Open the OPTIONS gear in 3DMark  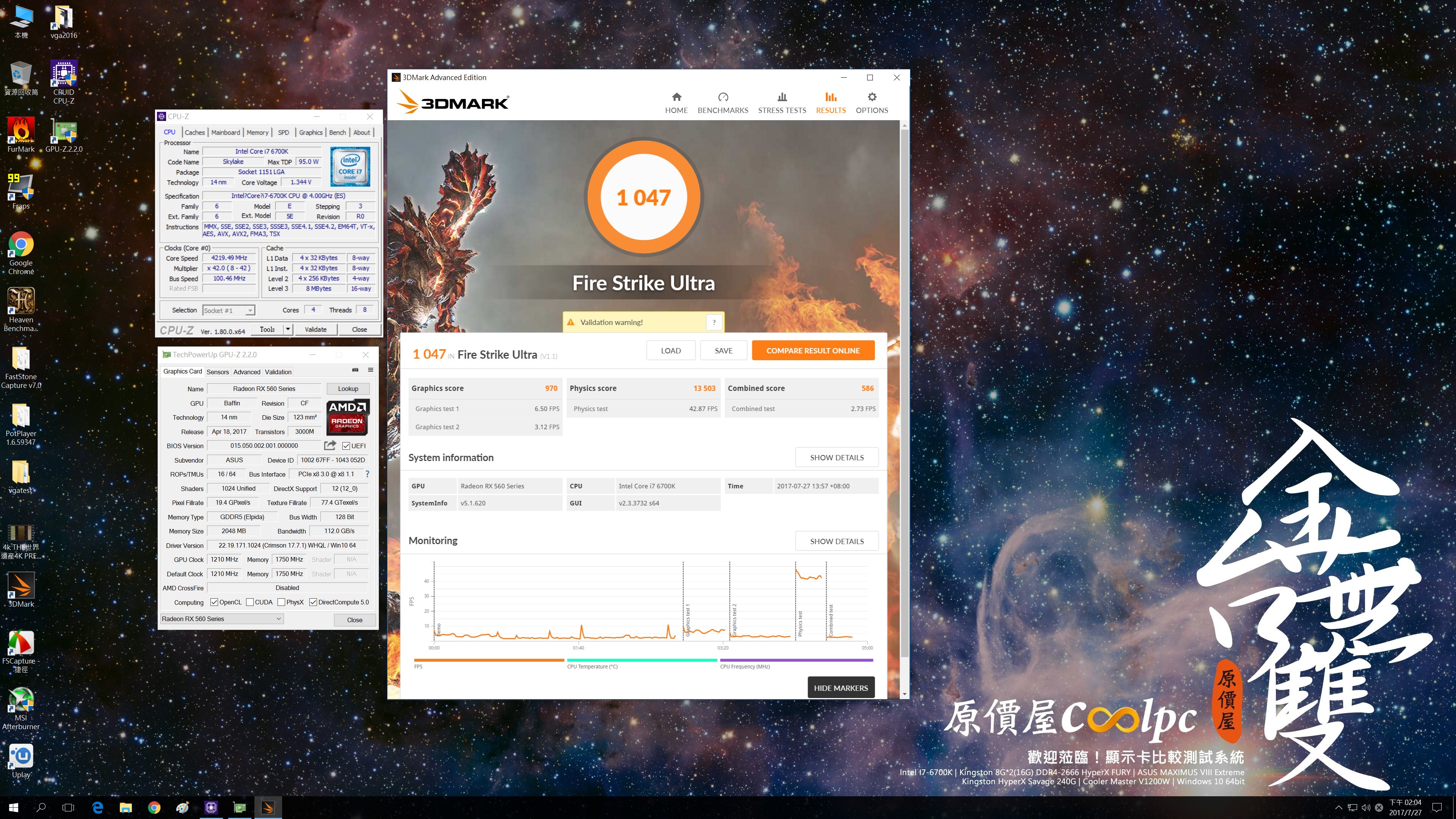click(x=872, y=103)
